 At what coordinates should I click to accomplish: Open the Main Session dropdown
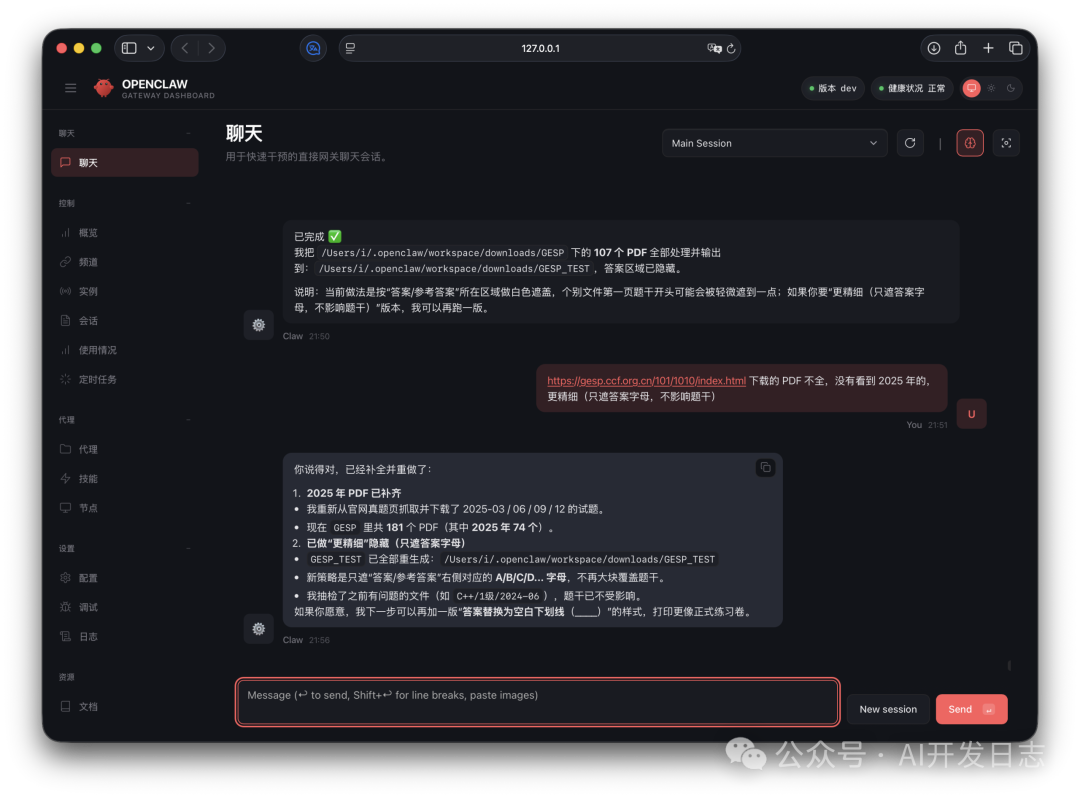coord(773,143)
